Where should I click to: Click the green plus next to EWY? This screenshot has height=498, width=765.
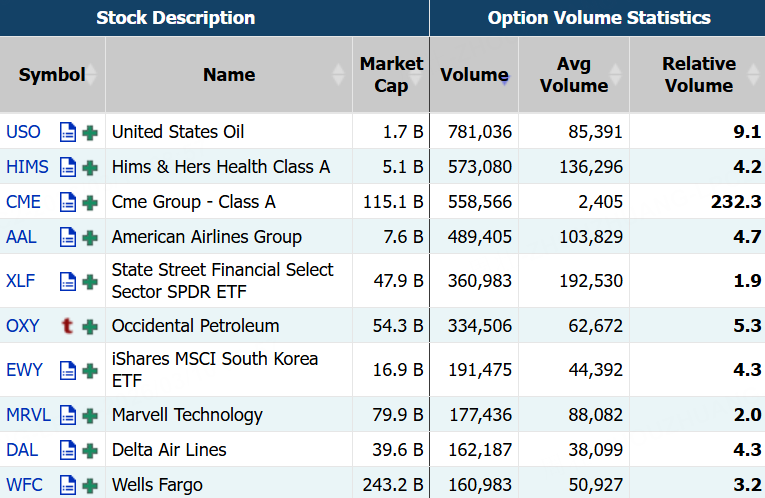tap(91, 370)
